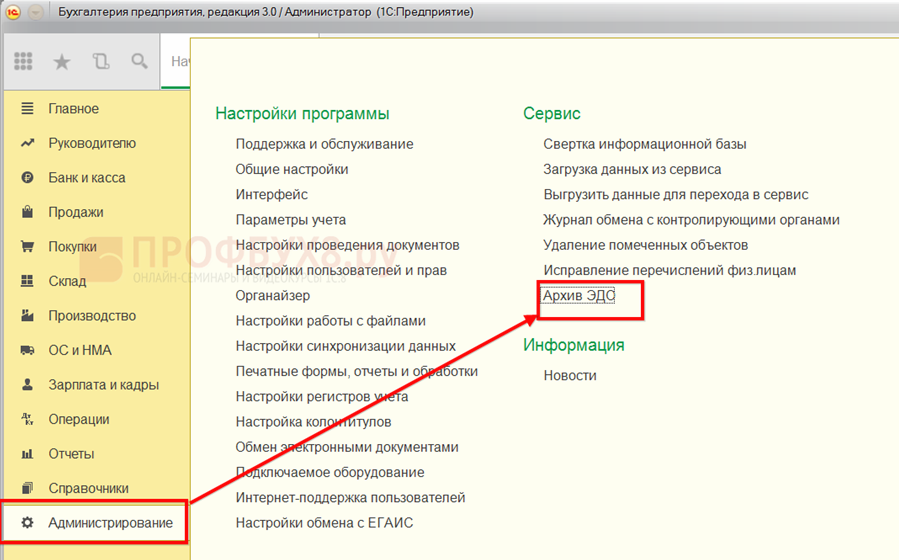Click the ОС и НМА truck icon
This screenshot has height=560, width=899.
pos(28,350)
